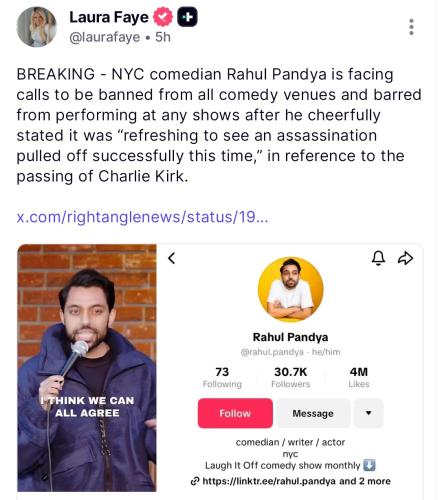Open the x.com/rightanglenews status link
Viewport: 440px width, 500px height.
[142, 217]
